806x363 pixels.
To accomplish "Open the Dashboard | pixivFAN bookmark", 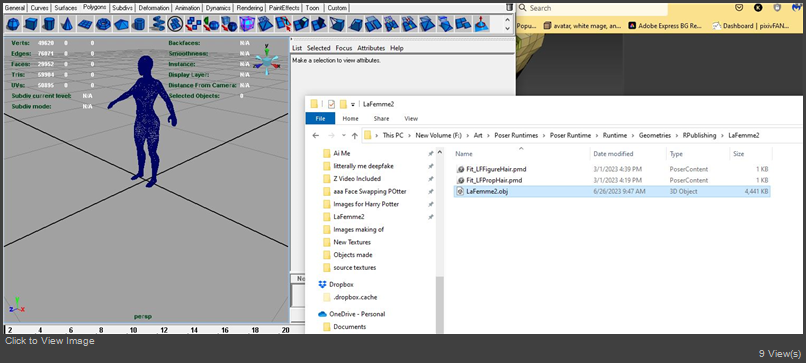I will point(751,26).
